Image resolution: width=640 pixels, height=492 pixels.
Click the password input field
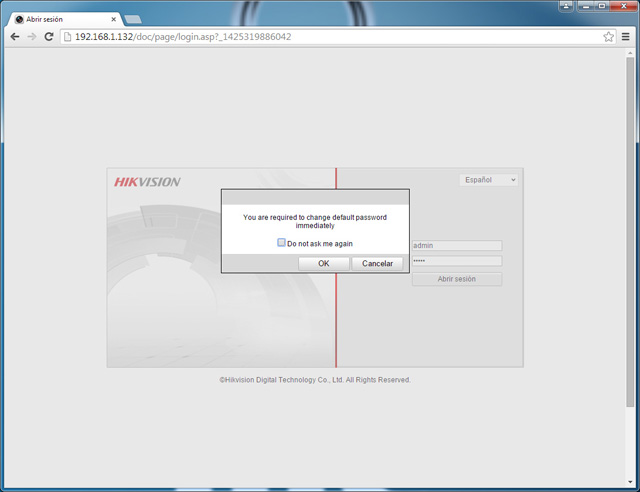coord(457,261)
